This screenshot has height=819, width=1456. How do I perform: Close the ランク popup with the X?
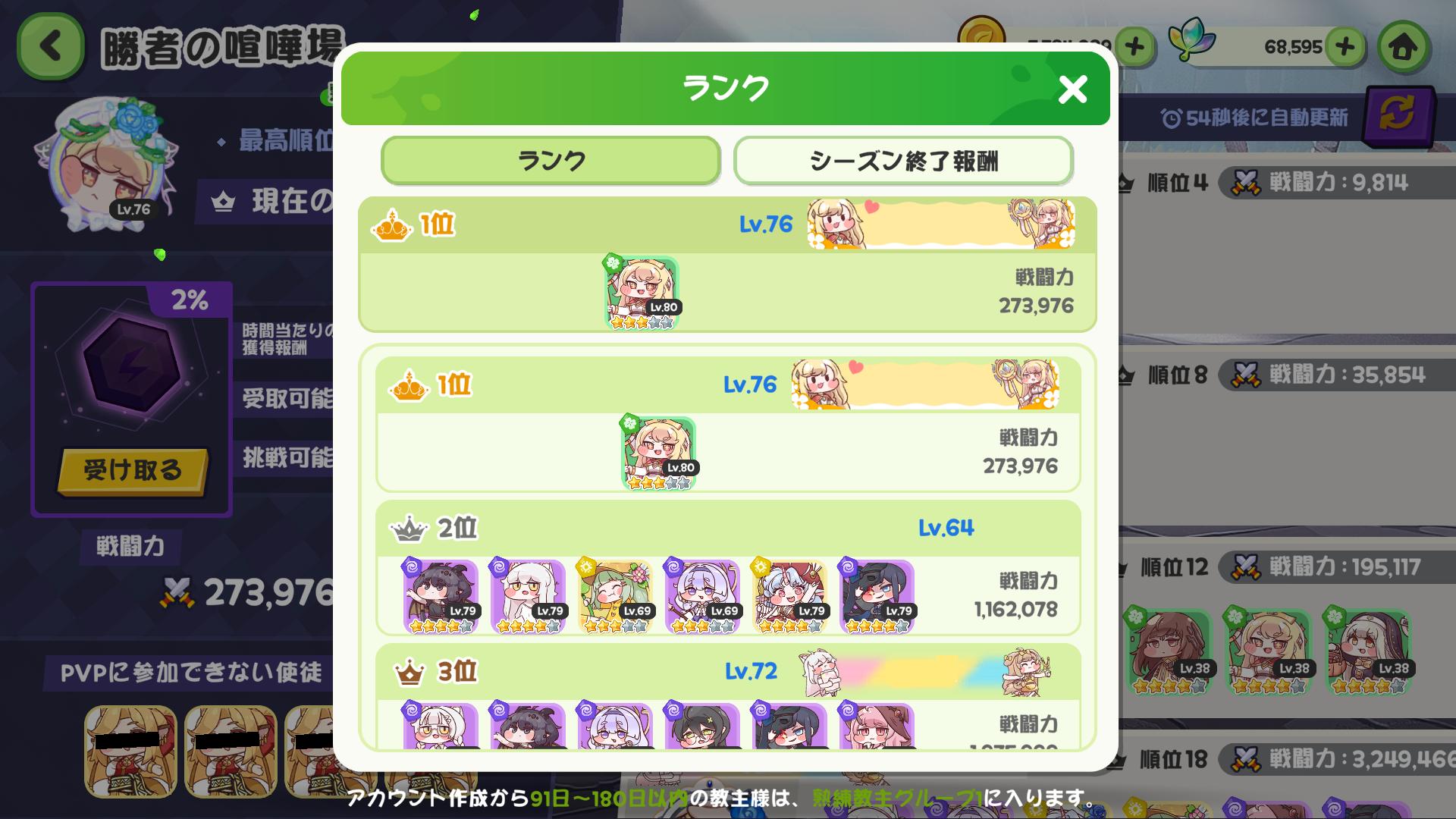click(1072, 89)
